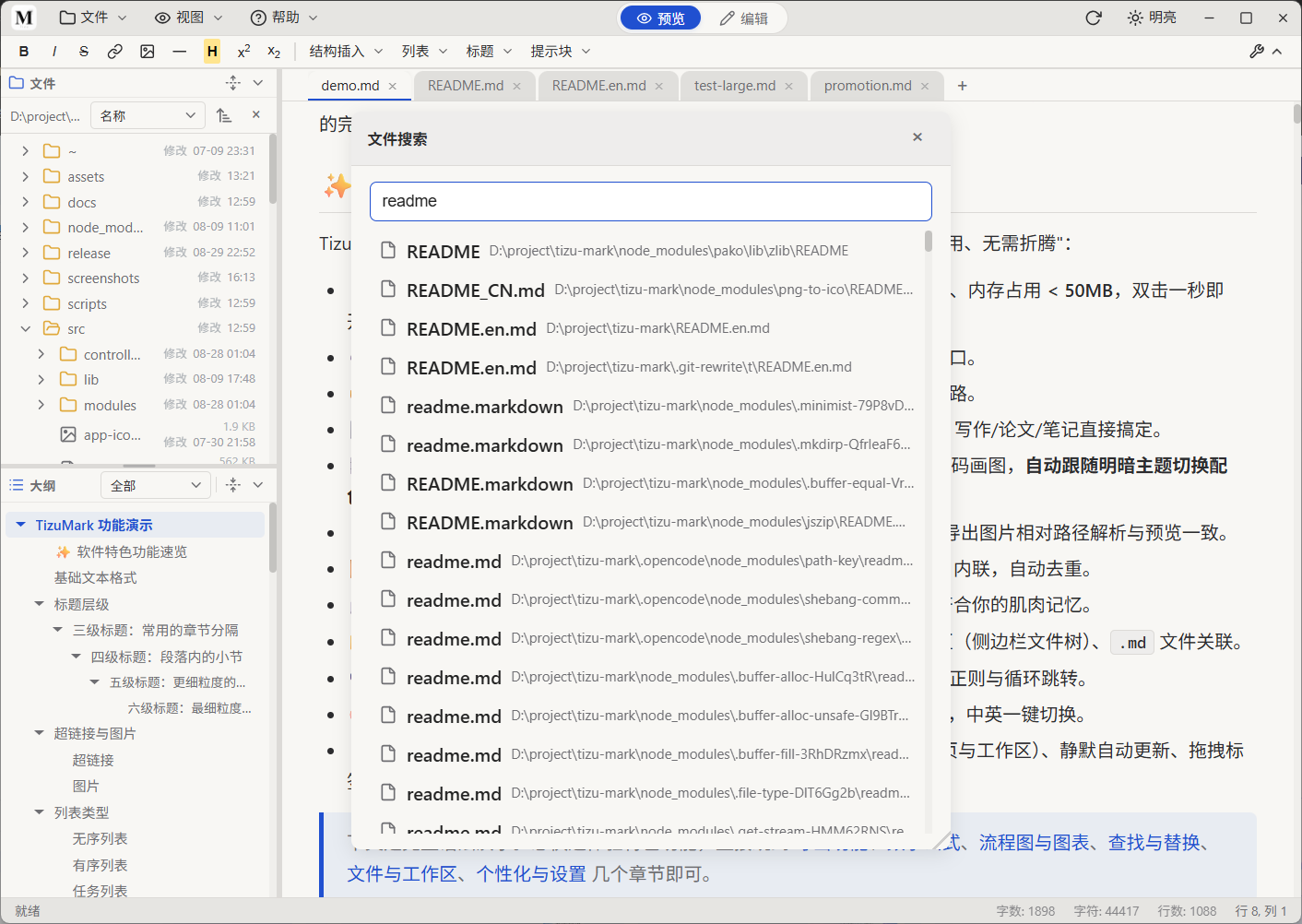The image size is (1302, 924).
Task: Open README.en.md result in tizu-mark root
Action: click(648, 329)
